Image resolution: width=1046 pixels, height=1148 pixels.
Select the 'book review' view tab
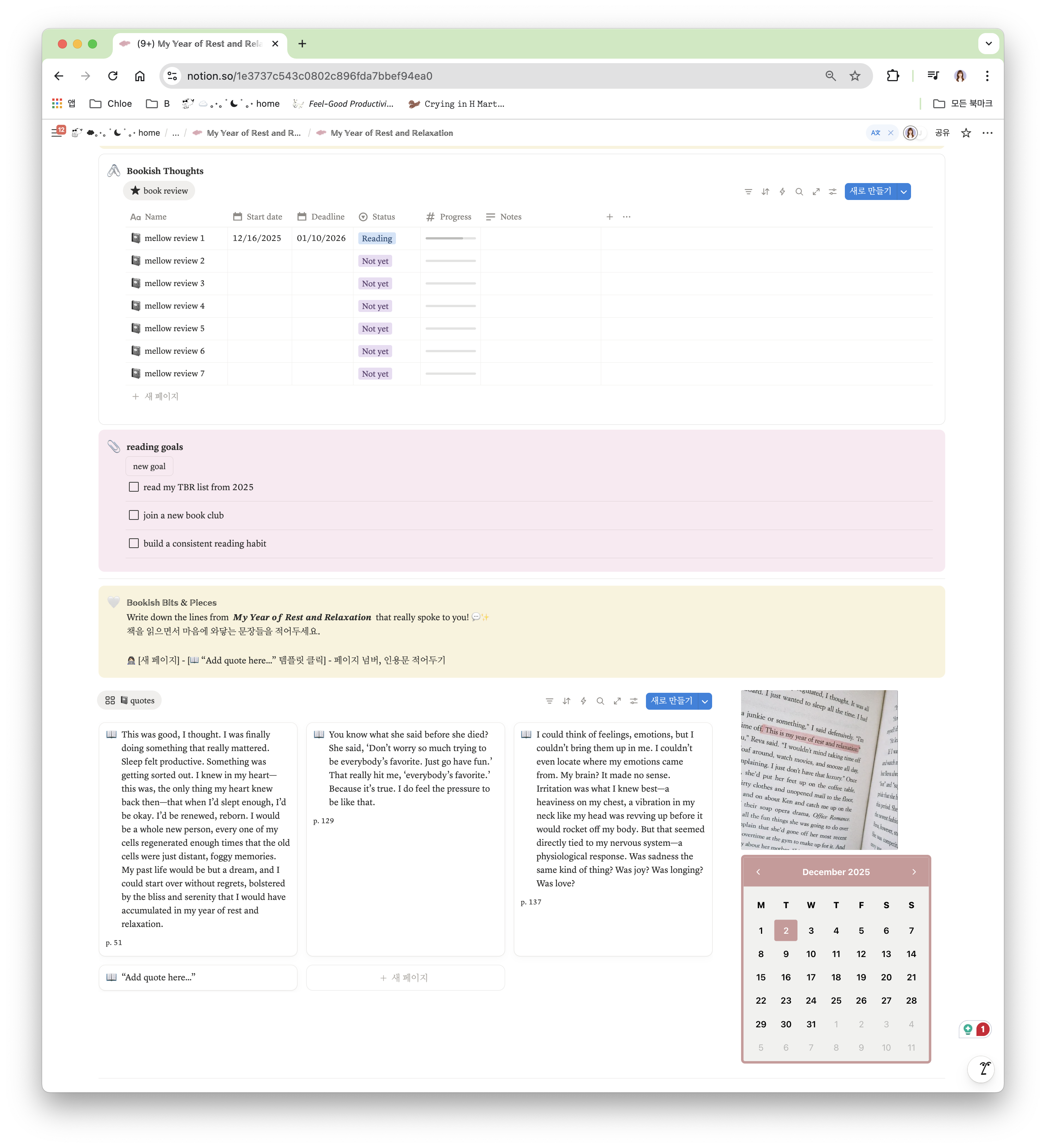pos(159,191)
